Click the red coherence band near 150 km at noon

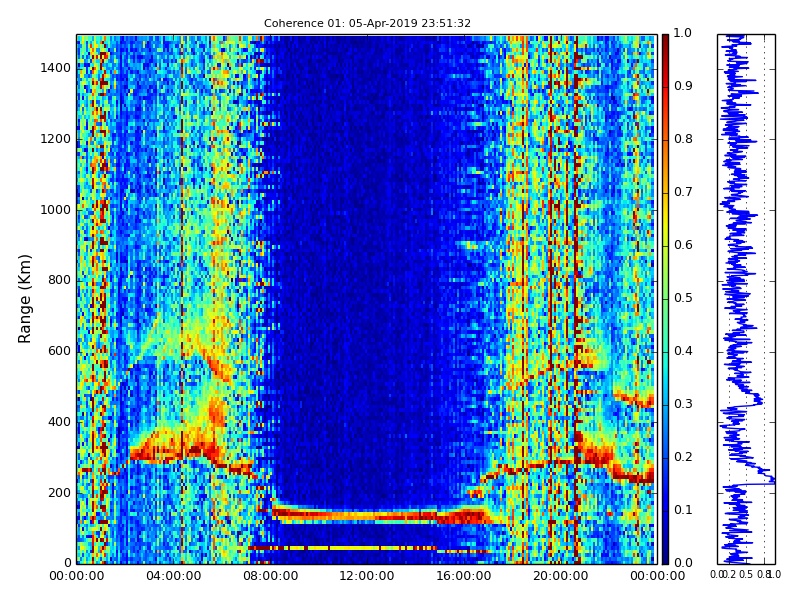pos(367,515)
